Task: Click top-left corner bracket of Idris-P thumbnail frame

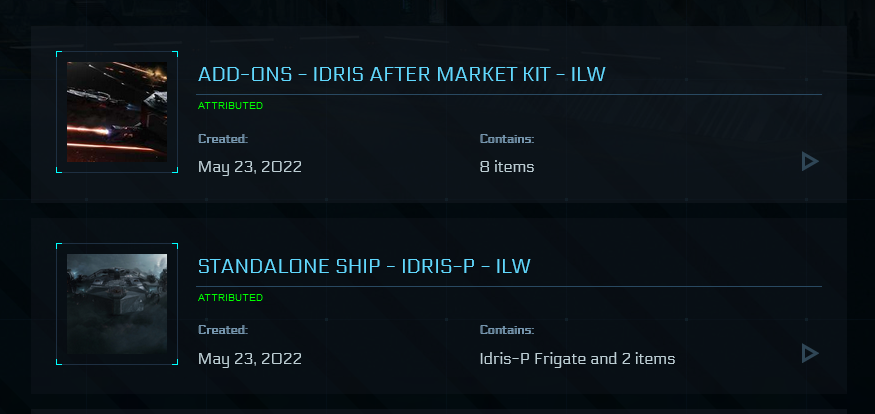Action: (58, 245)
